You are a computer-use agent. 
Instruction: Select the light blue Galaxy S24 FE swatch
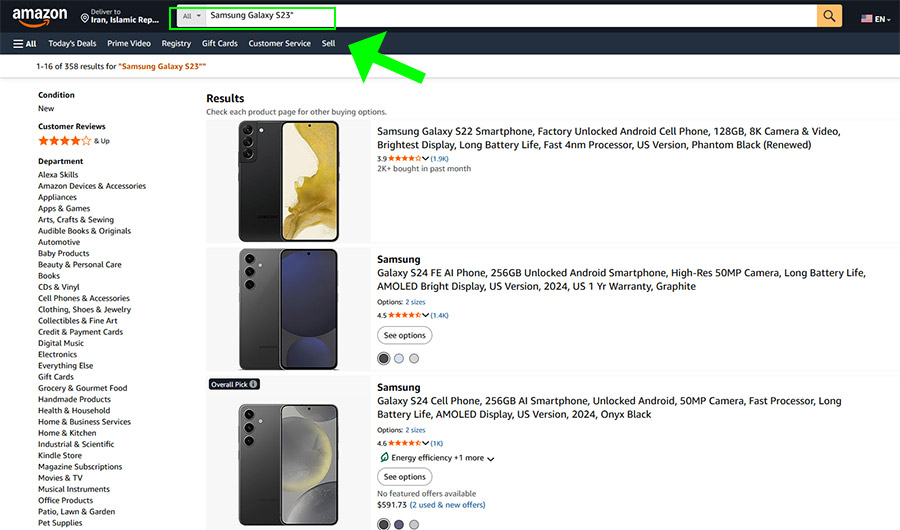[399, 359]
